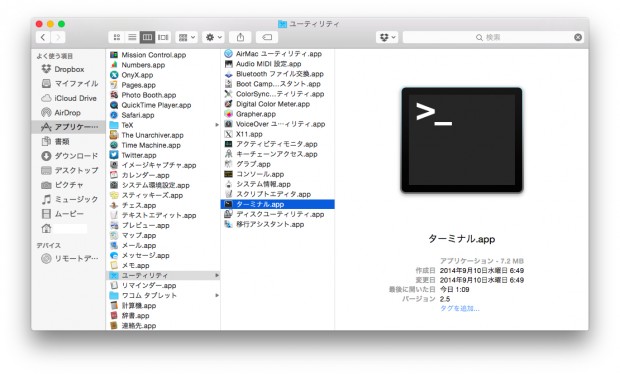Select the Grapher.app icon

228,114
